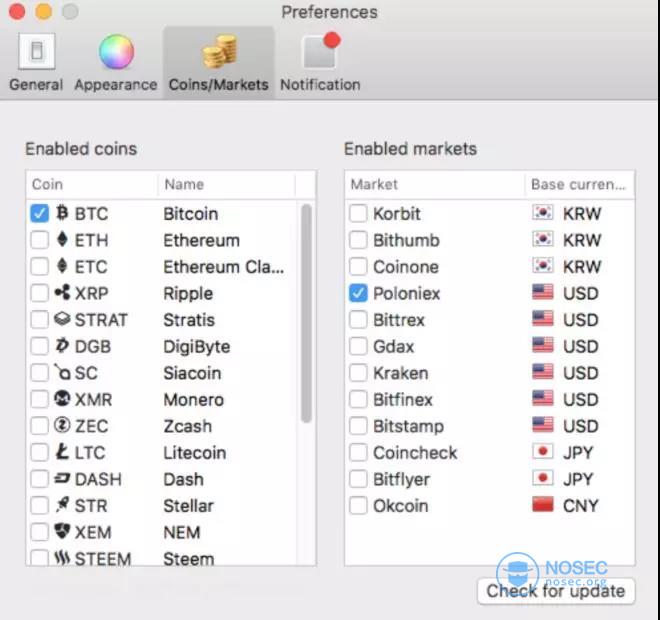The image size is (660, 620).
Task: Click the Bitcoin logo icon
Action: click(62, 213)
